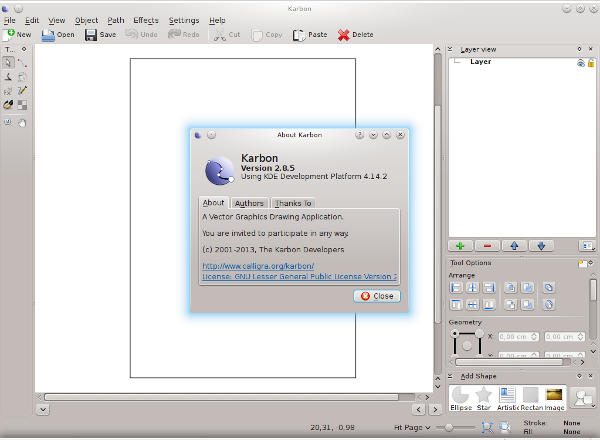600x440 pixels.
Task: Add an Ellipse shape
Action: [461, 399]
